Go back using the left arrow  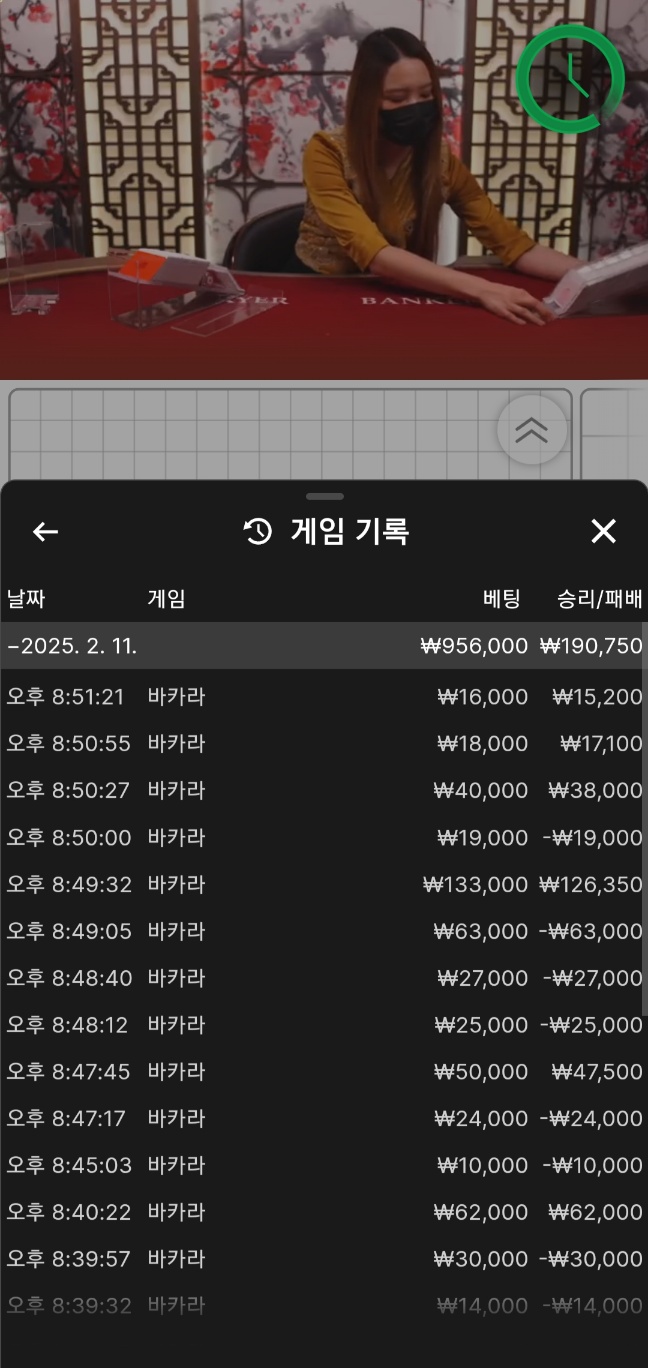tap(45, 532)
